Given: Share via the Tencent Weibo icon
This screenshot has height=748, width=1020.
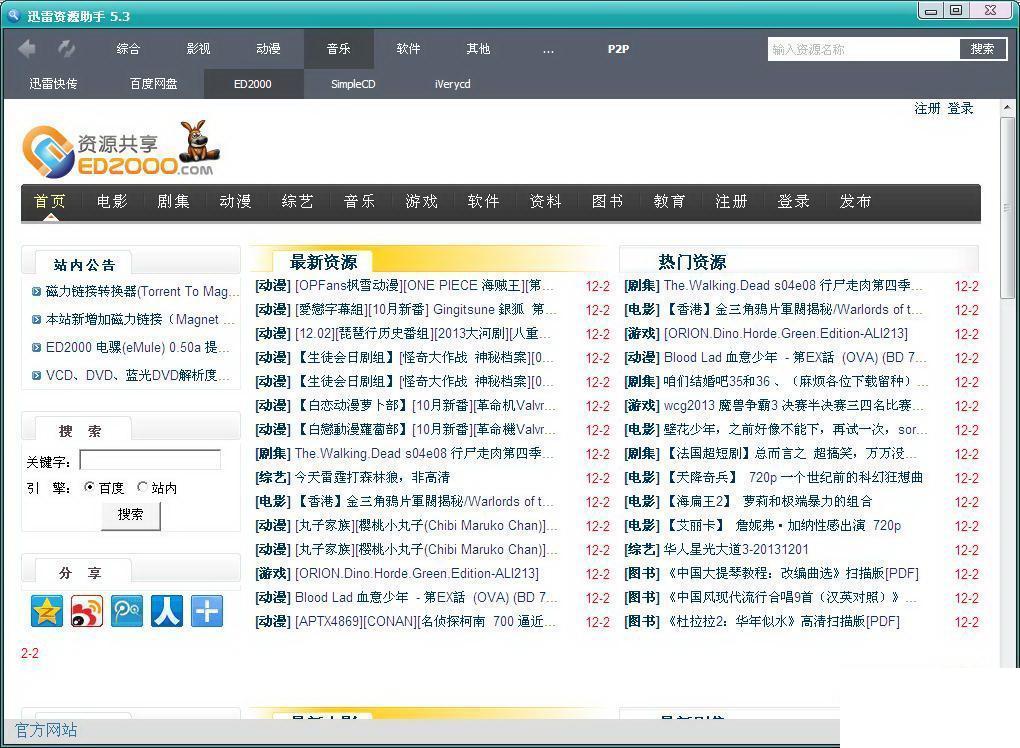Looking at the screenshot, I should (127, 611).
